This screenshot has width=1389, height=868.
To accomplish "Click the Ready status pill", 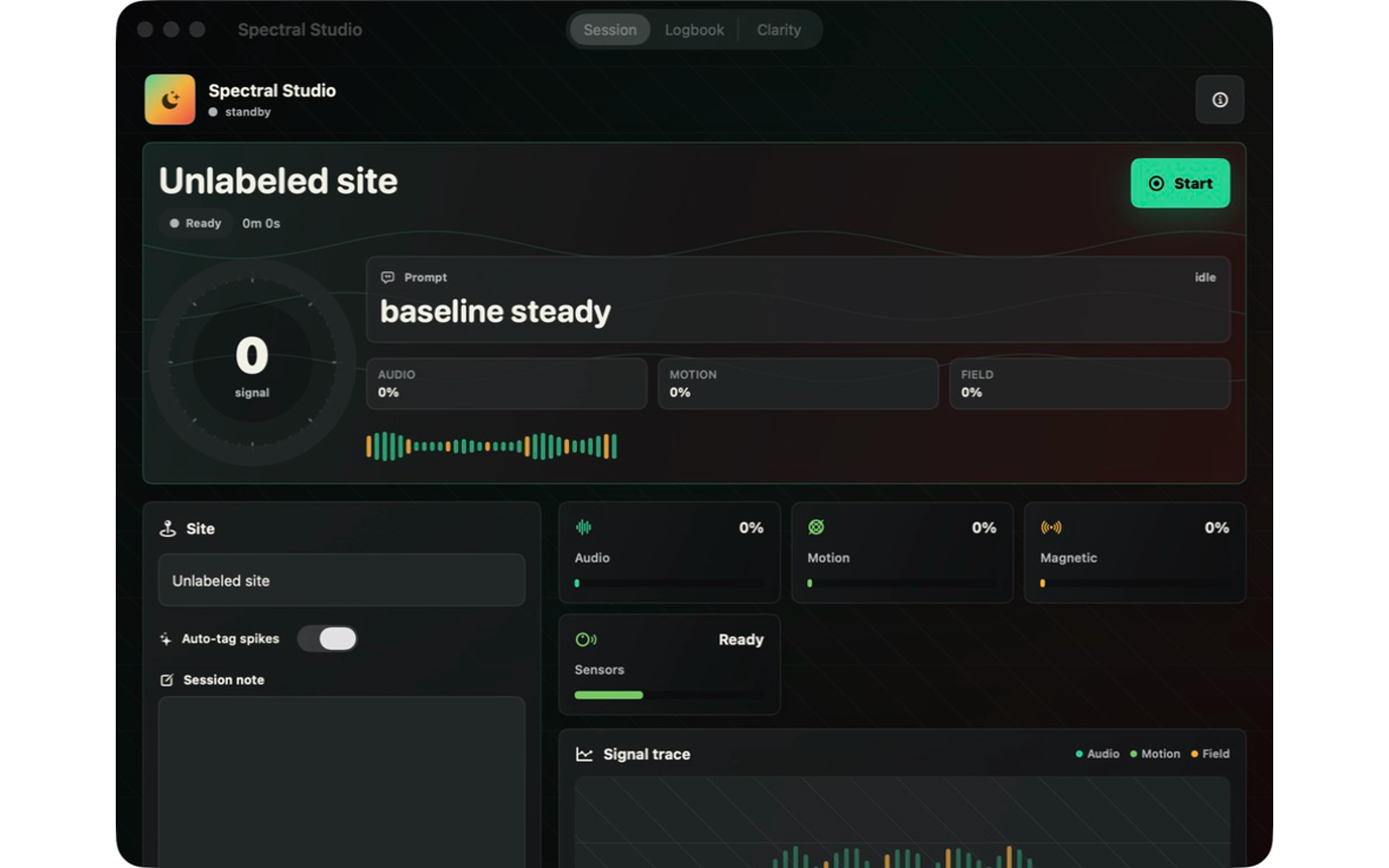I will [196, 223].
